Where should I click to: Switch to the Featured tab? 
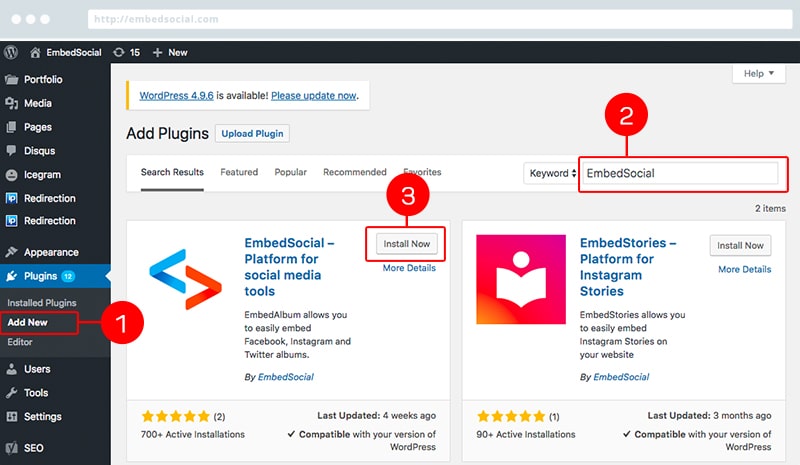[239, 172]
